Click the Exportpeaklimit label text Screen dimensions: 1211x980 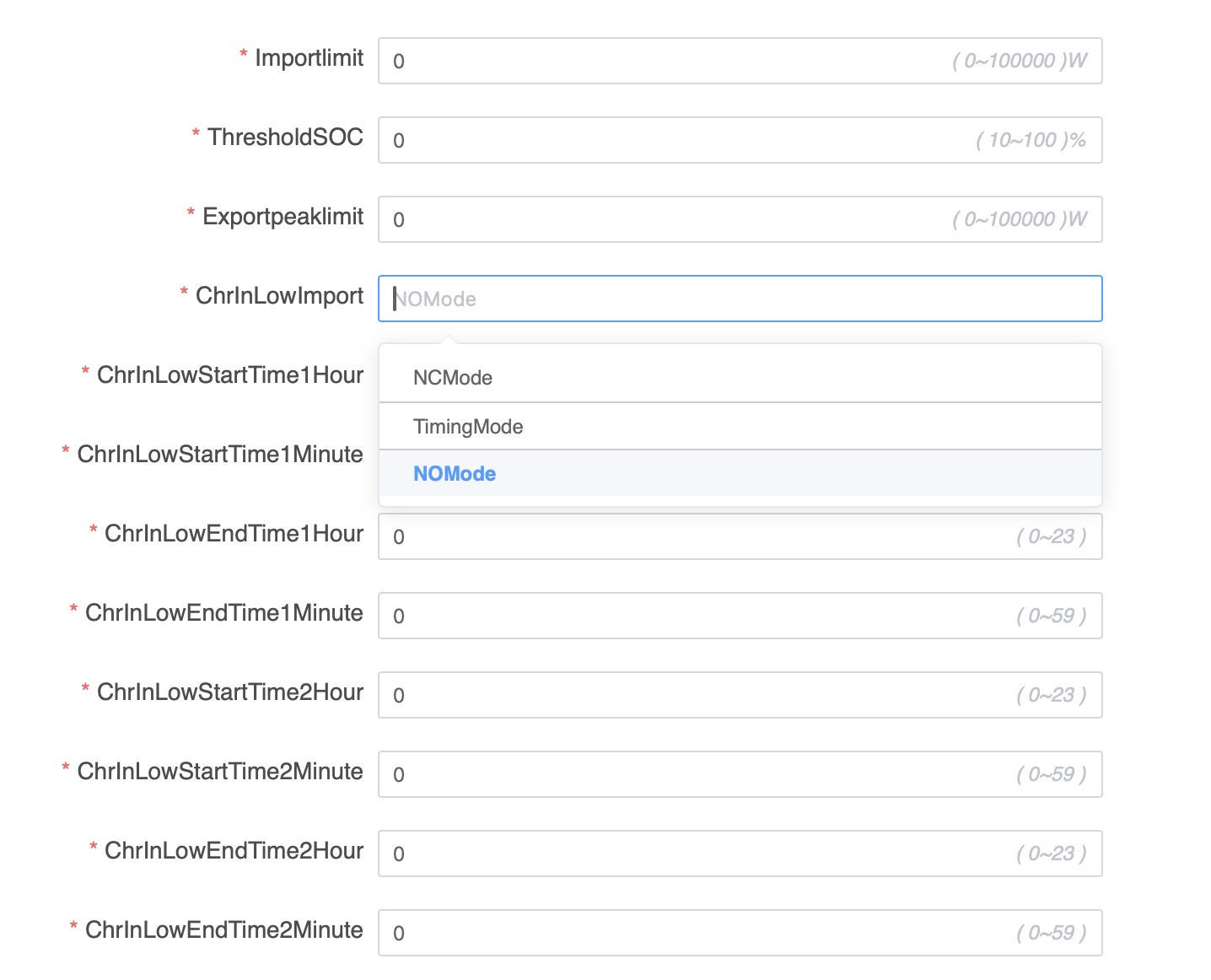pos(283,216)
